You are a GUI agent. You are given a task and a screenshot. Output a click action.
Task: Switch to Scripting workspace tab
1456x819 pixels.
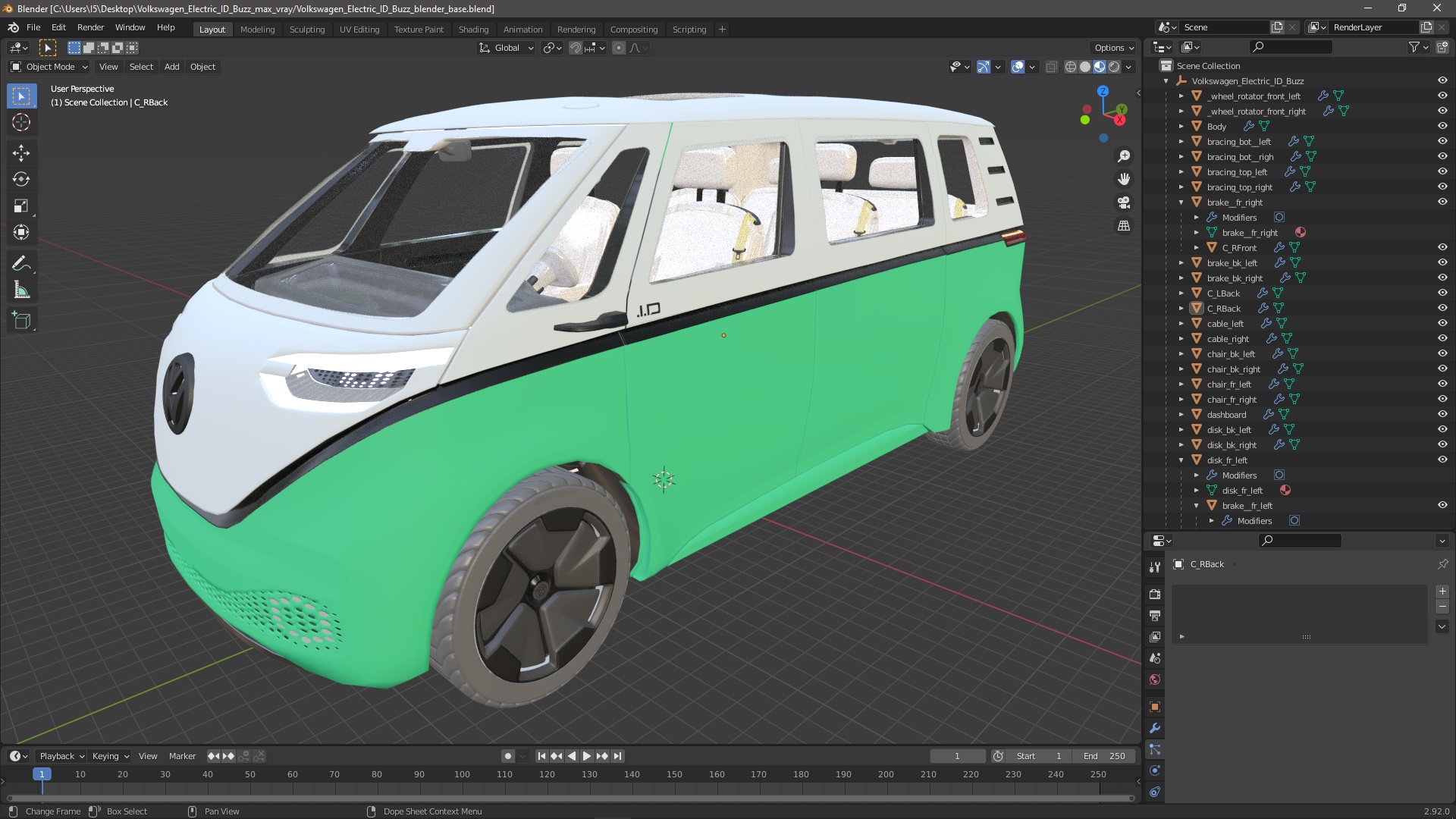[689, 30]
